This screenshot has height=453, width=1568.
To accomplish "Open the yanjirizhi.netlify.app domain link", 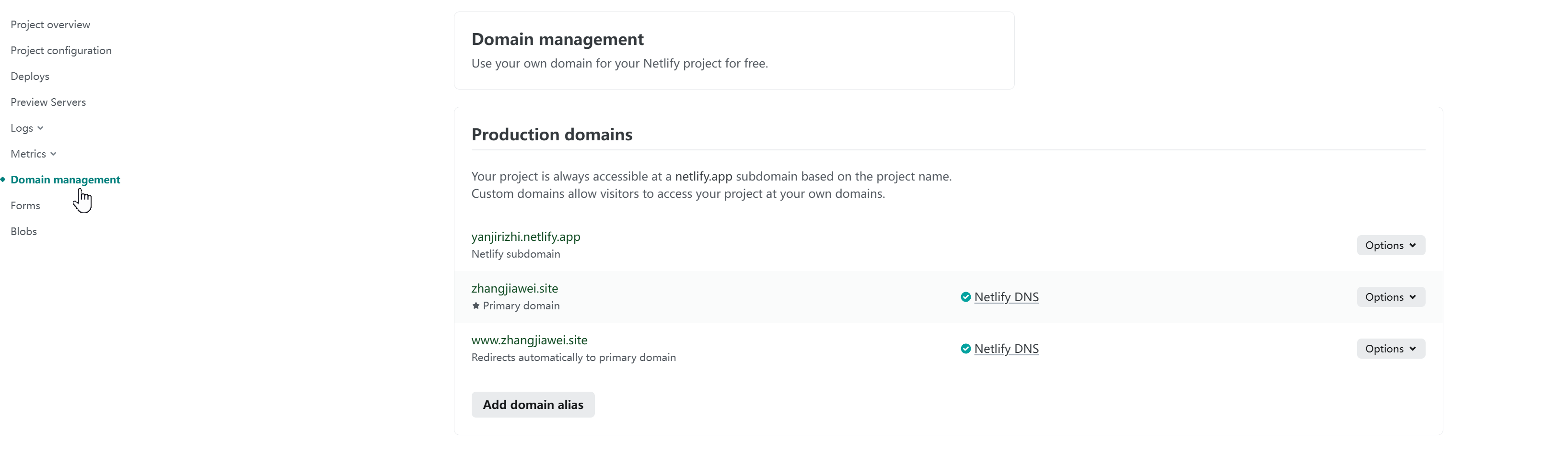I will click(525, 237).
